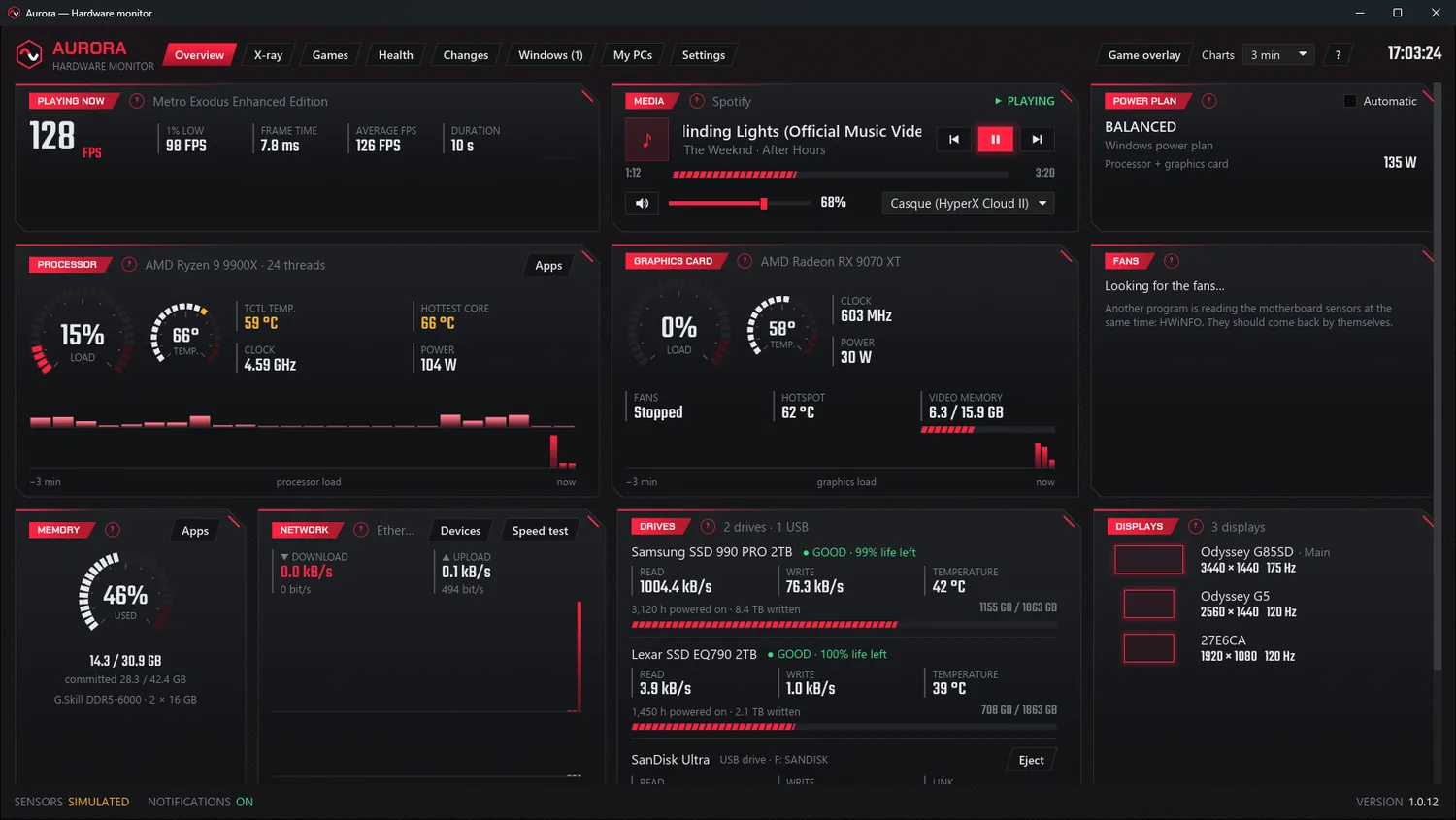Skip to the previous track
1456x820 pixels.
pyautogui.click(x=954, y=139)
